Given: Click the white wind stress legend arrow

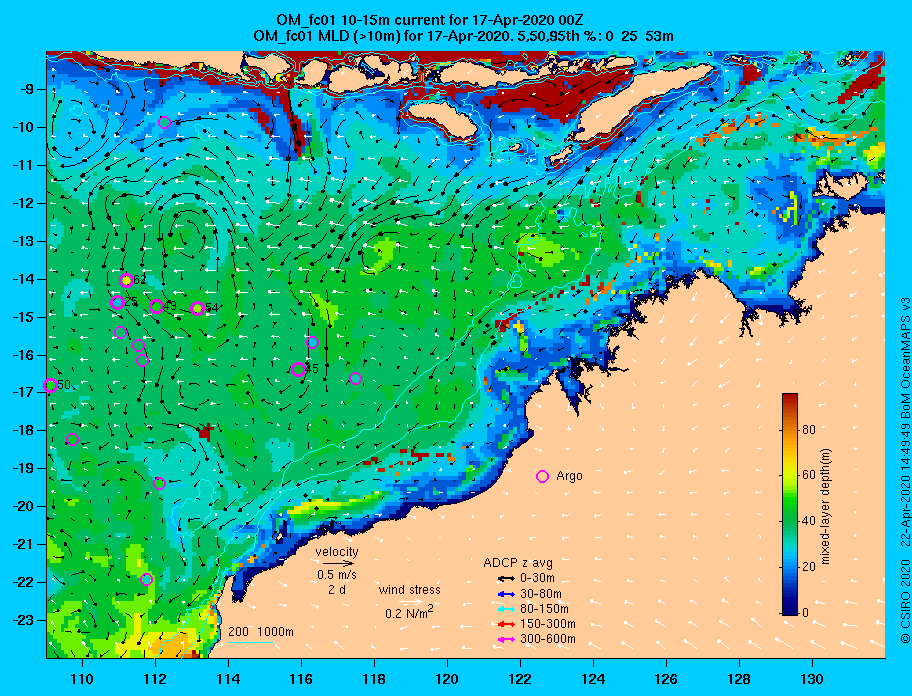Looking at the screenshot, I should point(411,602).
